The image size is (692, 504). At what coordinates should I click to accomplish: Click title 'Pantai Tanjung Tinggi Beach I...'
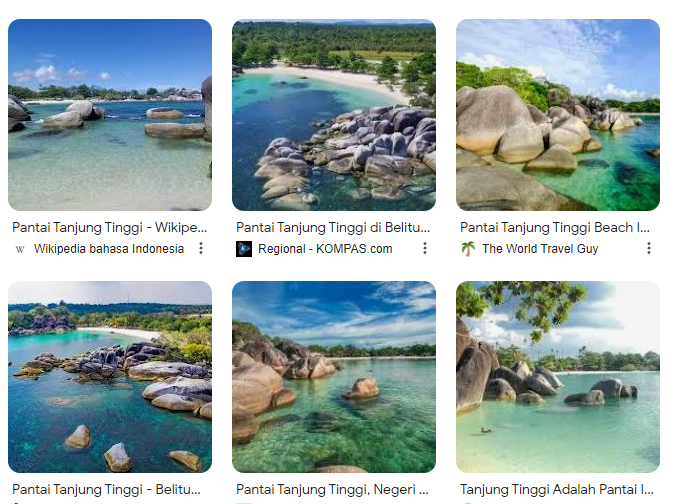pos(555,228)
